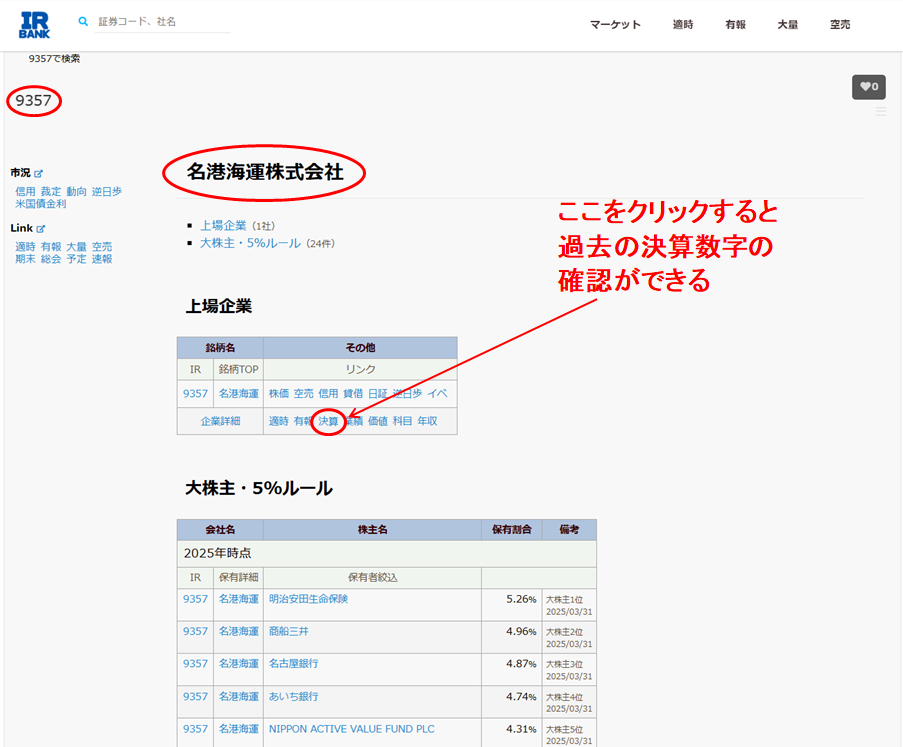Click the 企業詳細 link

pos(220,422)
